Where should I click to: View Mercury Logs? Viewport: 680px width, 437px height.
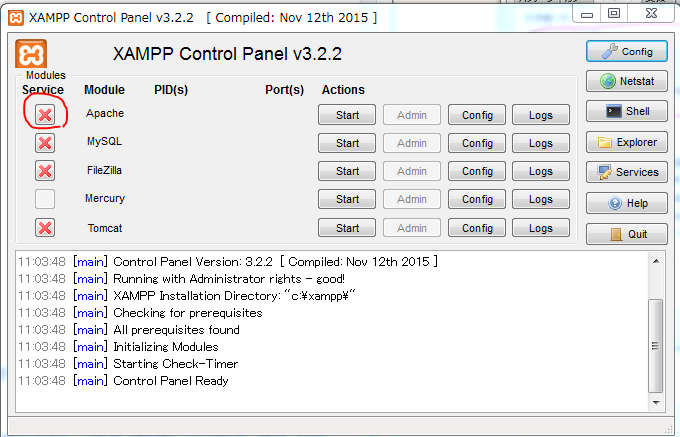click(x=541, y=199)
